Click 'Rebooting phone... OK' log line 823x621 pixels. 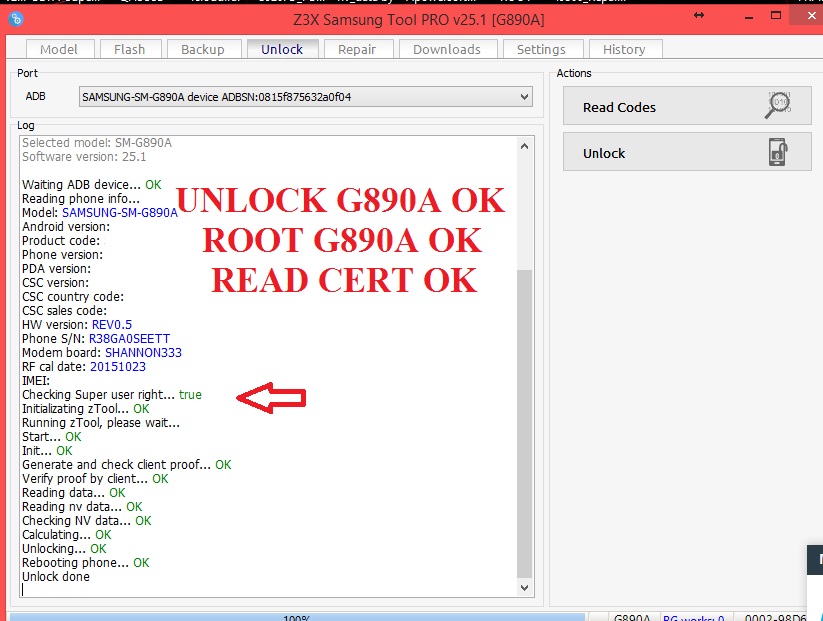tap(86, 563)
